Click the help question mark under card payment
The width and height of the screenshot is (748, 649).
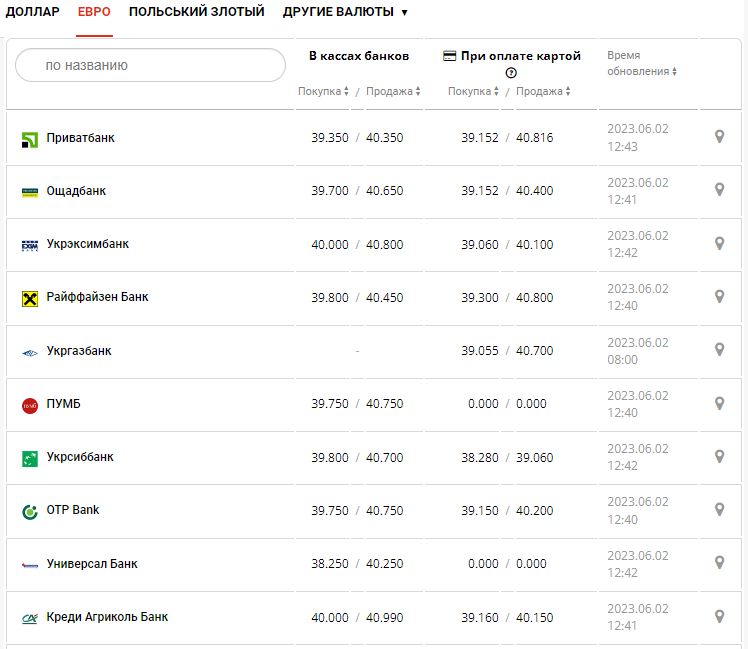click(x=511, y=73)
